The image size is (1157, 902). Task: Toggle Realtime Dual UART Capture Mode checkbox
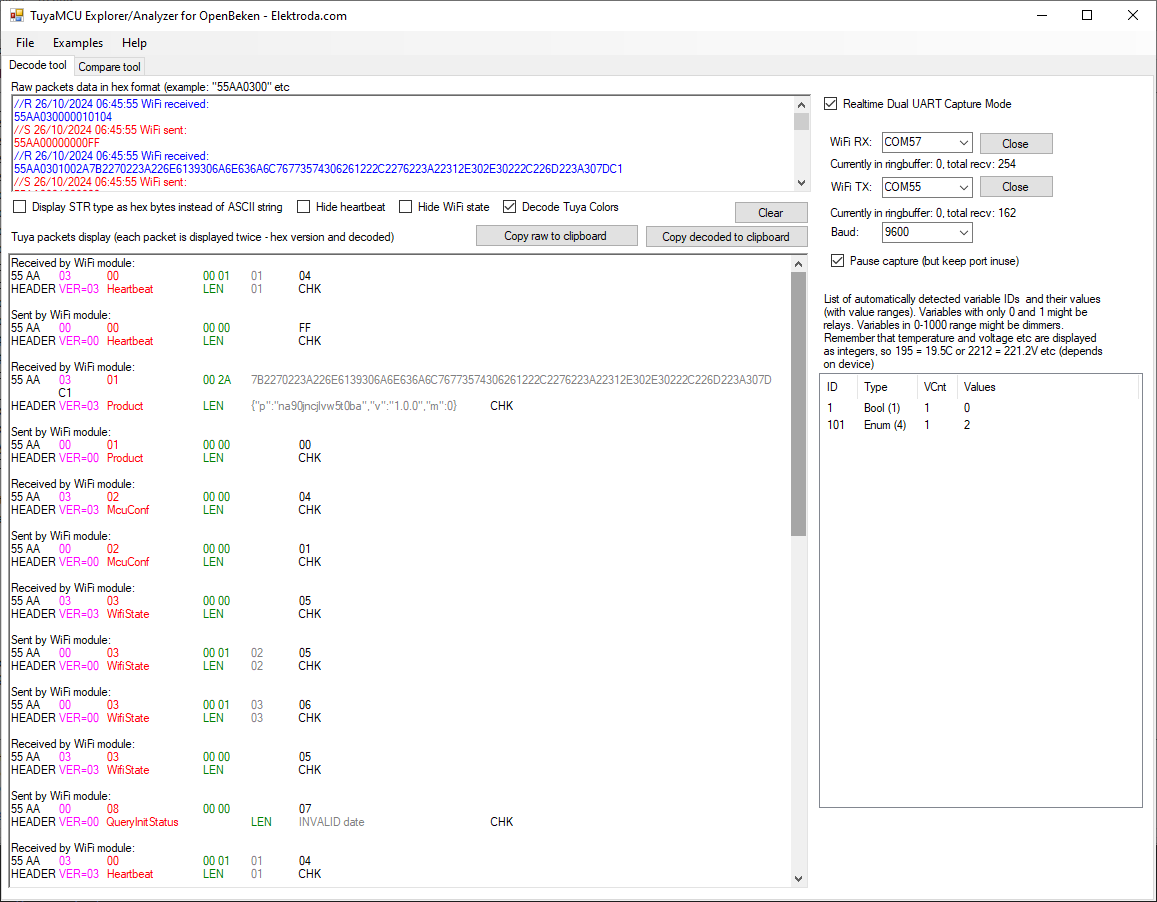831,104
